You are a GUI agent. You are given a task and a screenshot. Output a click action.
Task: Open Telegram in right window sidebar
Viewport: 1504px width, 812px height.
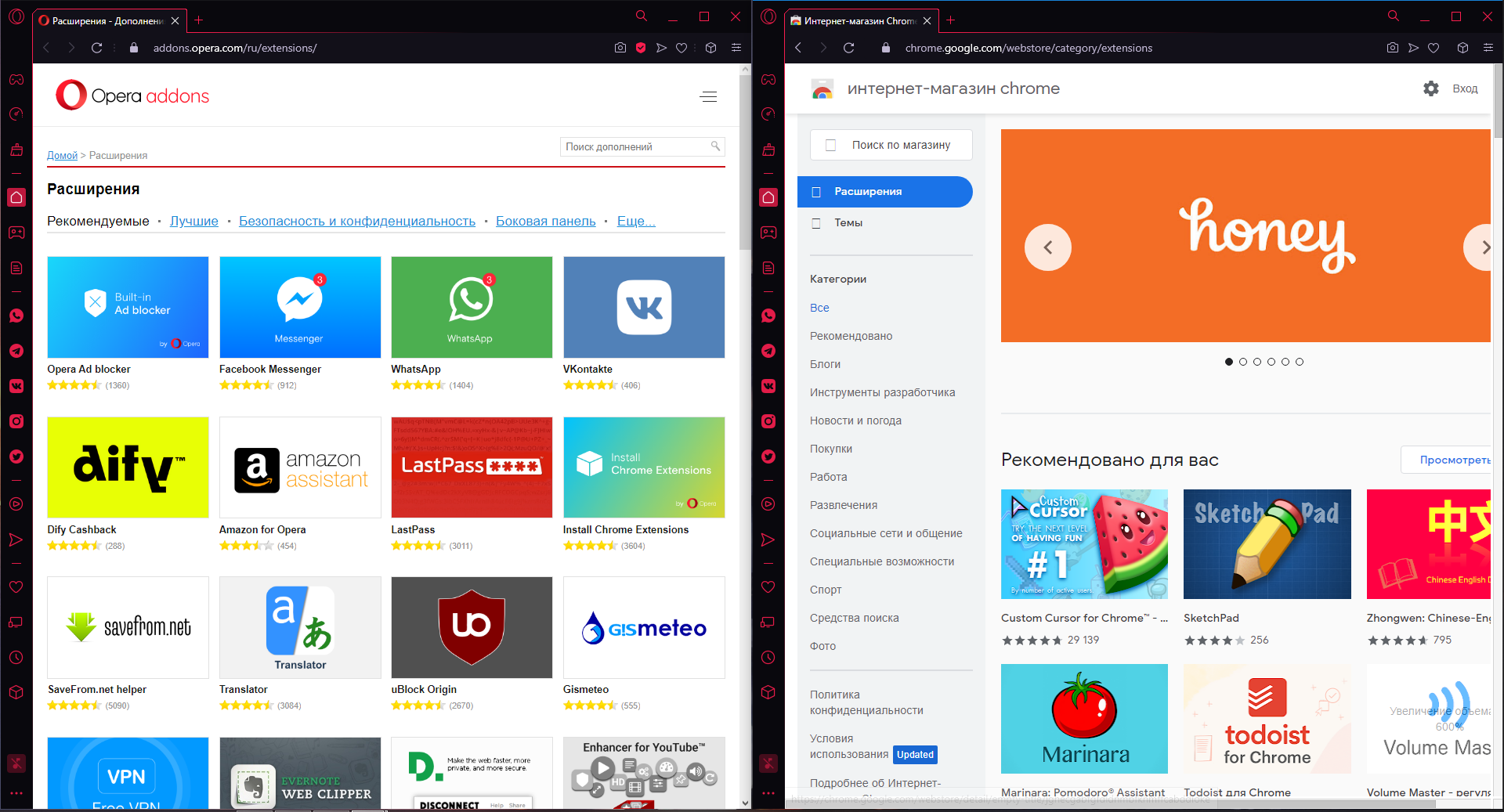tap(768, 351)
